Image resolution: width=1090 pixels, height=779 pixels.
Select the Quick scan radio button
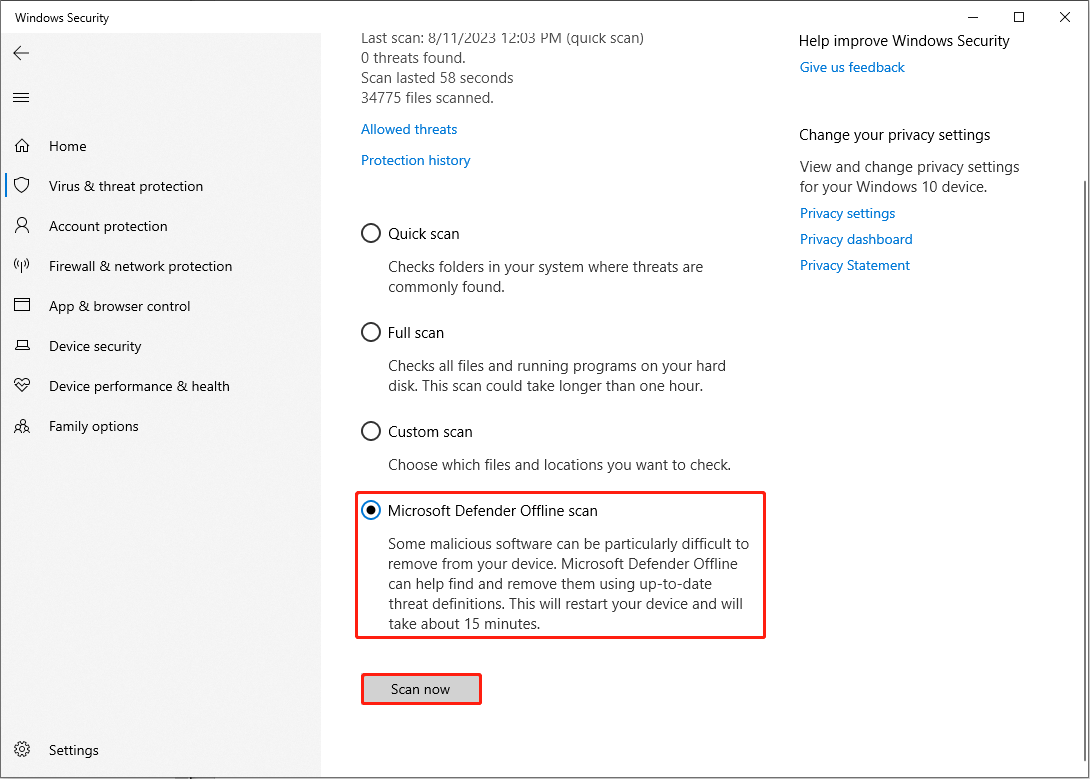(x=371, y=234)
